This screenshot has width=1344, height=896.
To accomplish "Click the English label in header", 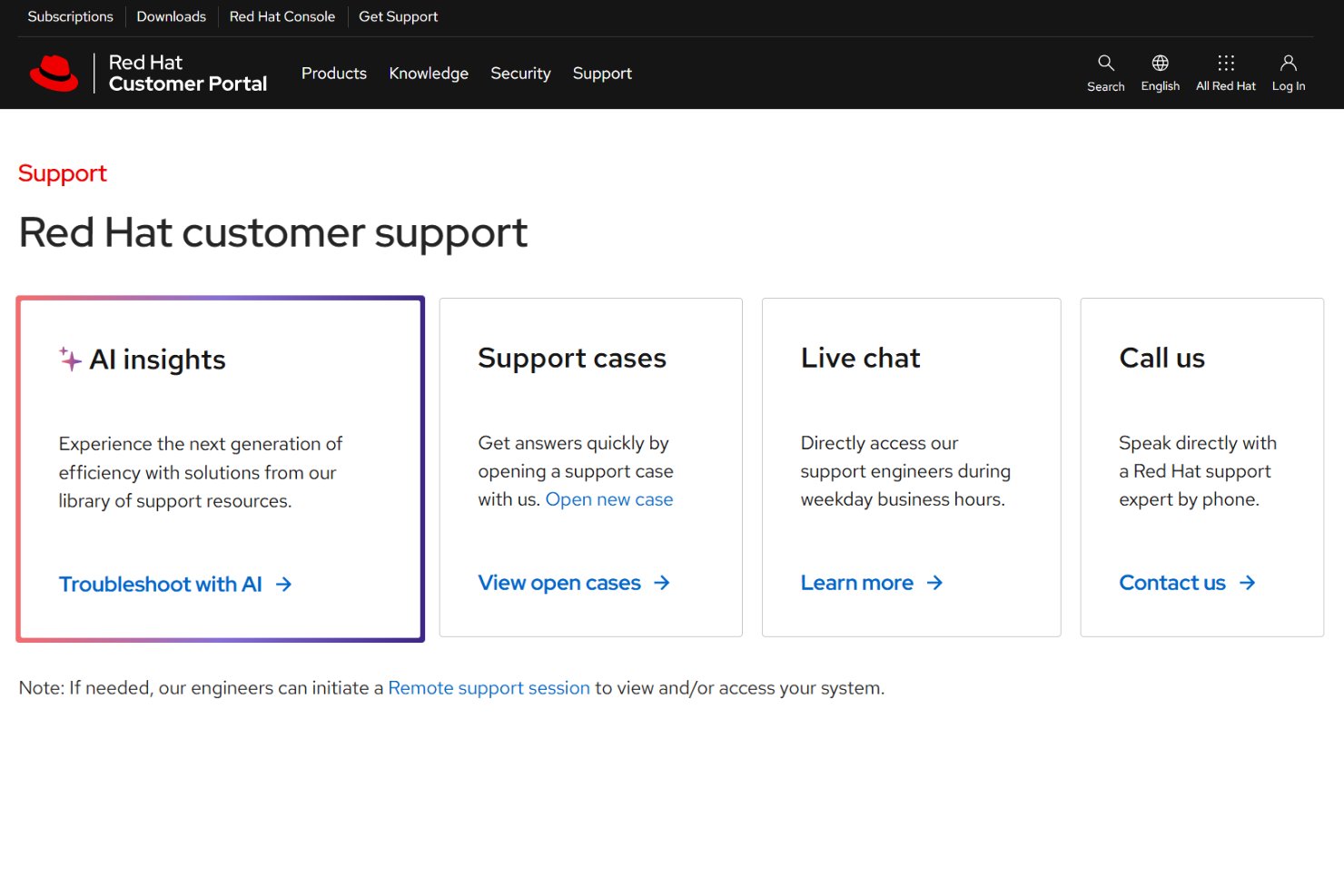I will coord(1160,86).
